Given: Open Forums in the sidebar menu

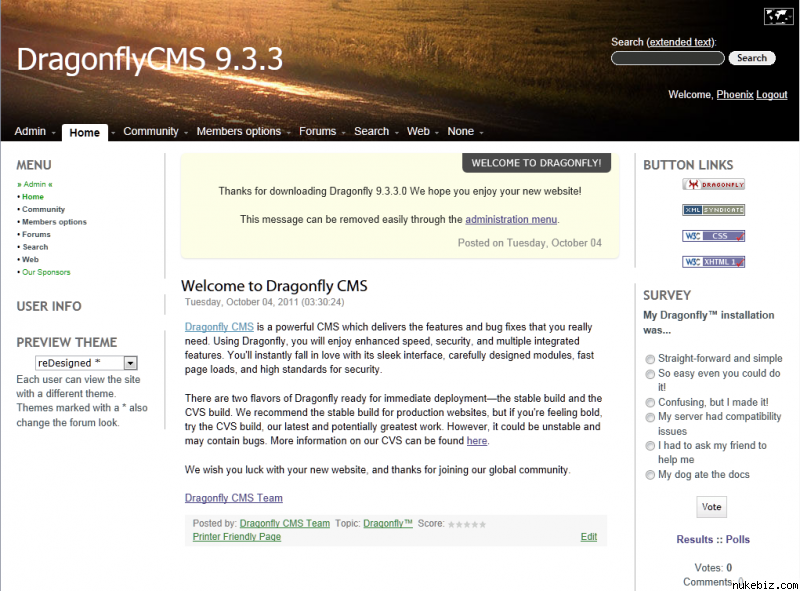Looking at the screenshot, I should (36, 234).
